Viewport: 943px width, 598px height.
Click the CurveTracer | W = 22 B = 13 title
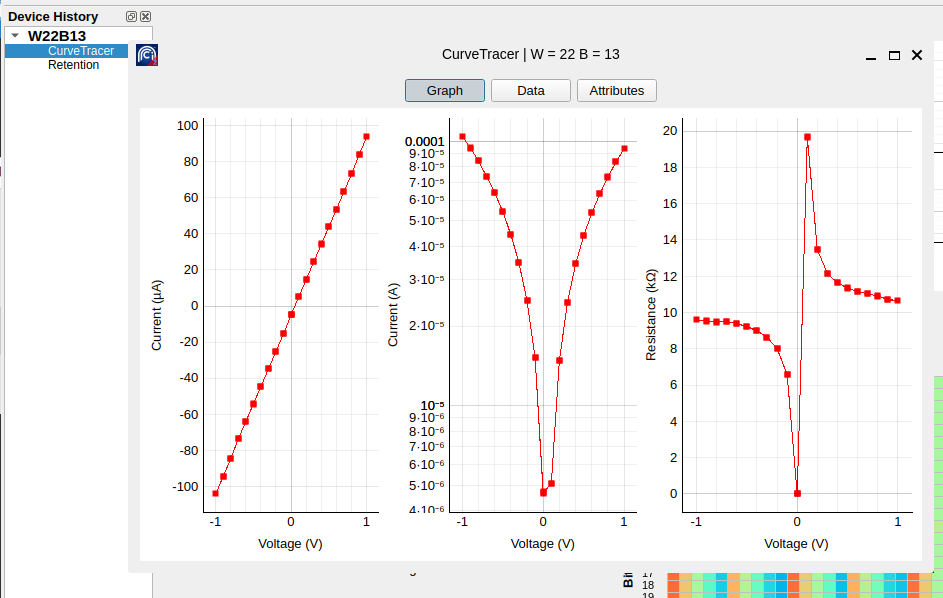pyautogui.click(x=530, y=54)
